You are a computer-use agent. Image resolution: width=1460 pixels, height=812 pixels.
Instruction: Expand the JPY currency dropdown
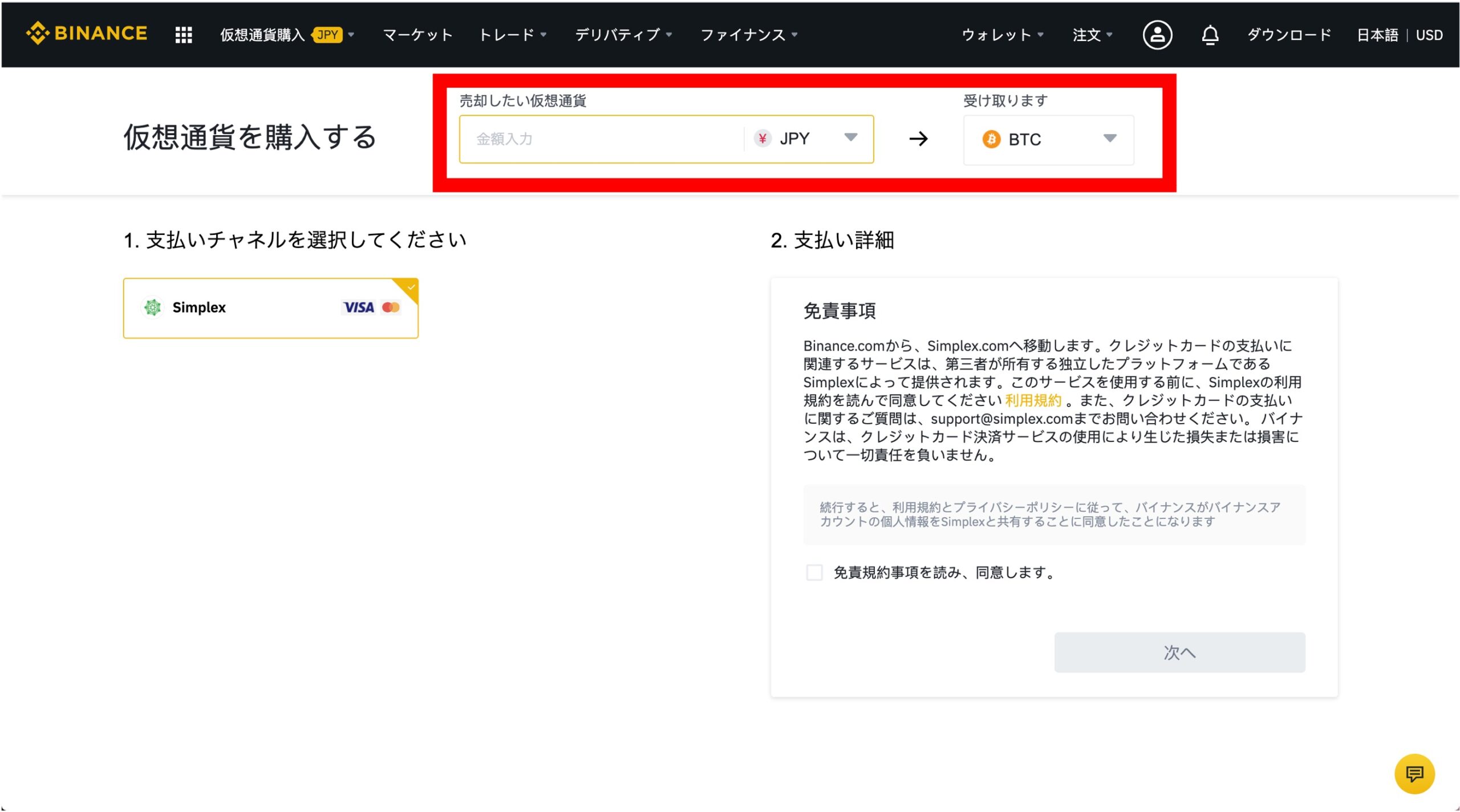850,137
